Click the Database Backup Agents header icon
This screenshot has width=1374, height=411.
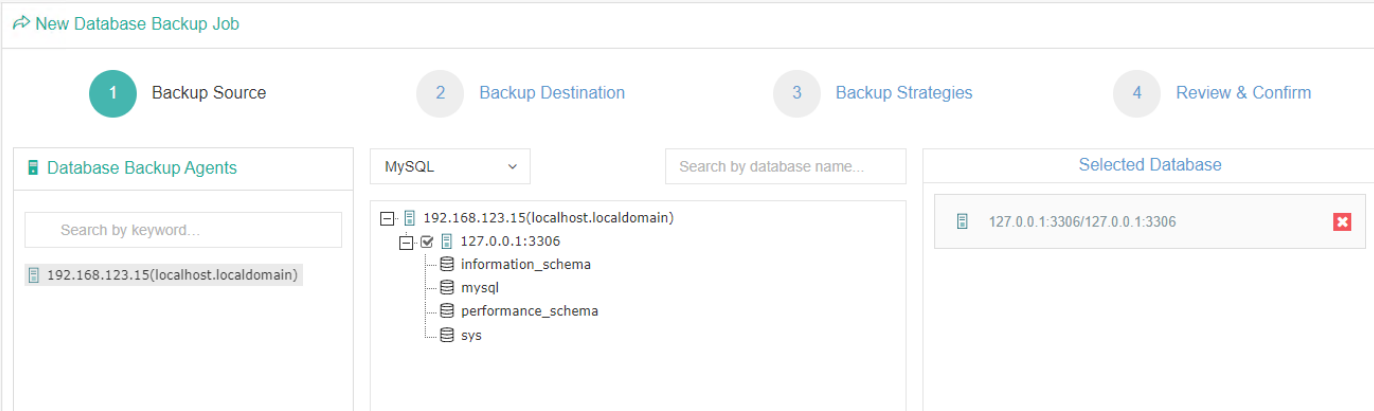click(x=33, y=168)
